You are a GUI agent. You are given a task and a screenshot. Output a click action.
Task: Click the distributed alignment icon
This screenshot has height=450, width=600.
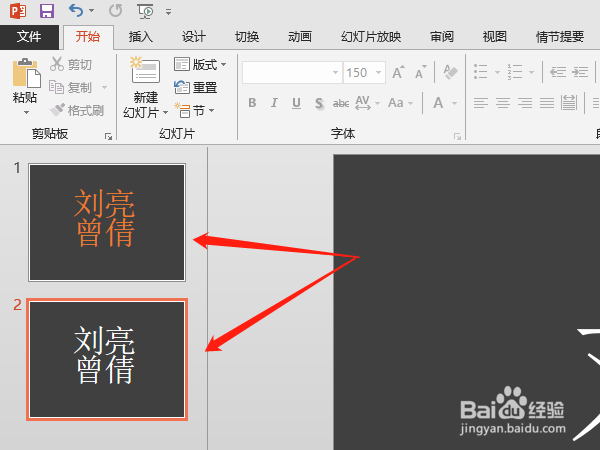[x=569, y=103]
